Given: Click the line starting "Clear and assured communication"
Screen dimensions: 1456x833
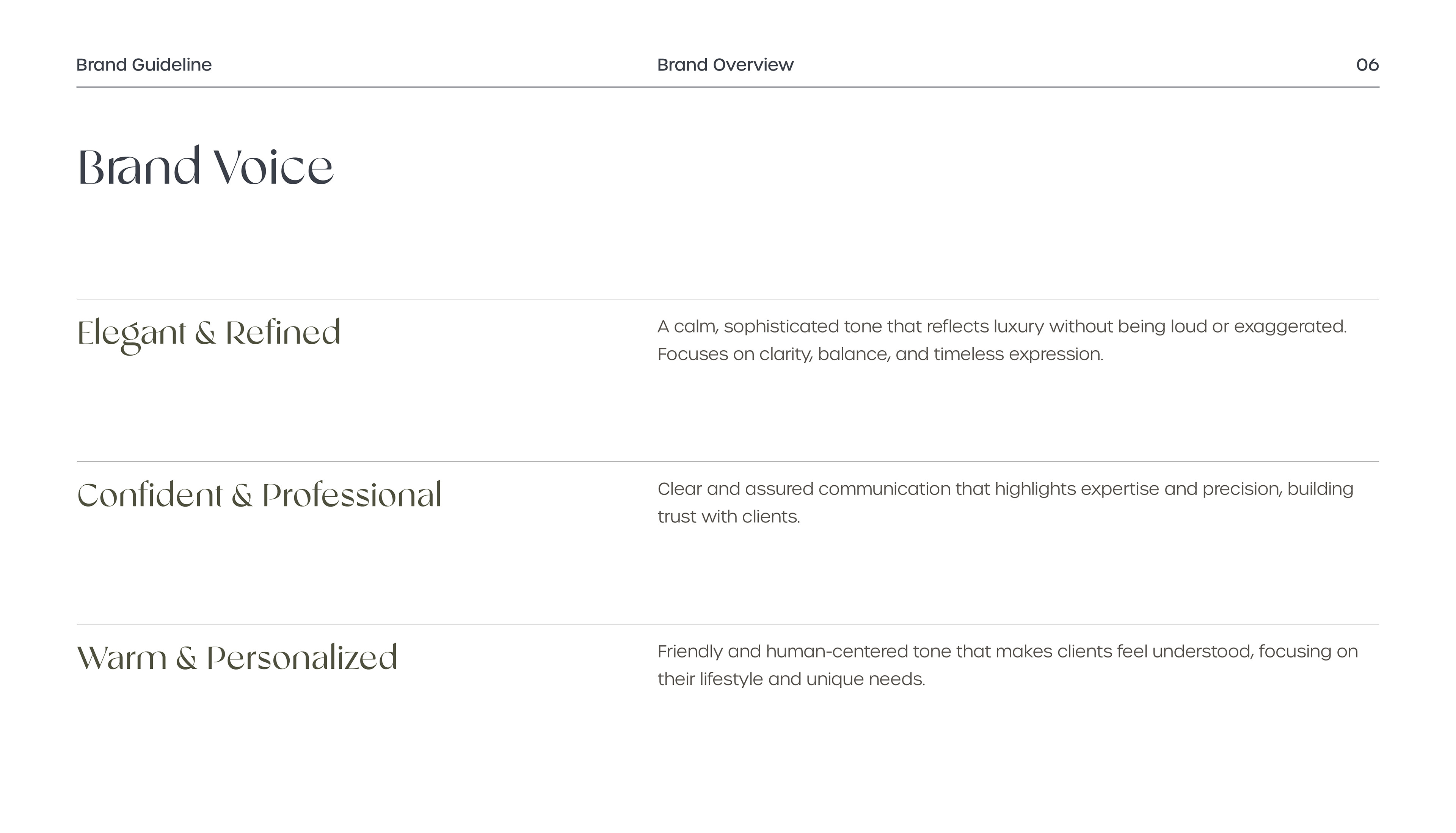Looking at the screenshot, I should coord(1005,489).
